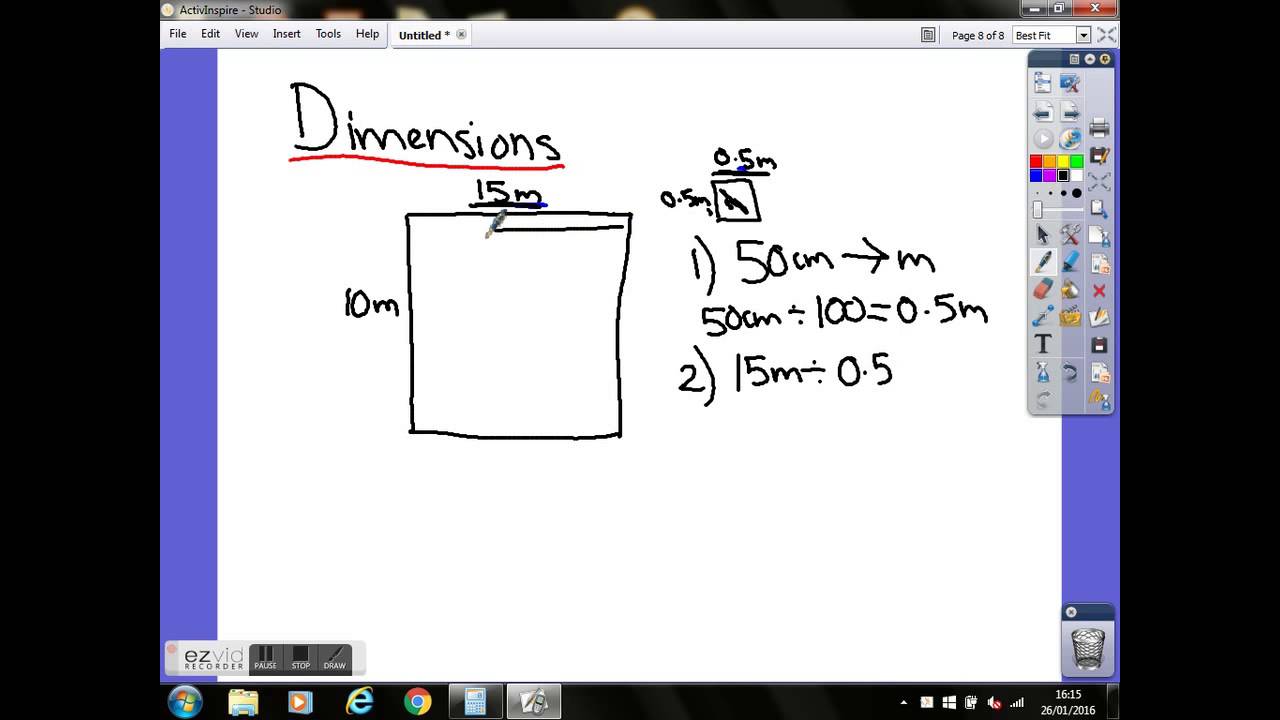Image resolution: width=1280 pixels, height=720 pixels.
Task: Select the Pen tool
Action: pyautogui.click(x=1042, y=262)
